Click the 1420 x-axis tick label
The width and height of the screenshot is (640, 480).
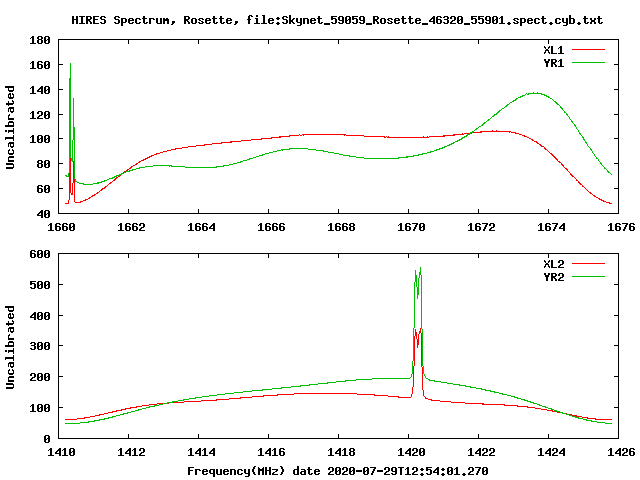411,452
